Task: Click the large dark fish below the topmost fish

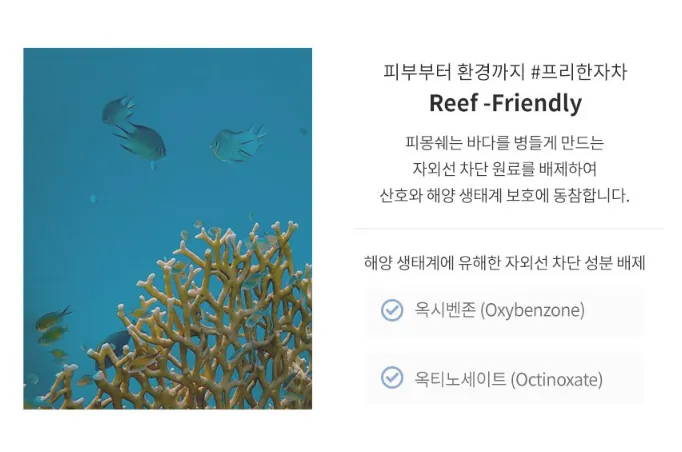Action: (x=143, y=140)
